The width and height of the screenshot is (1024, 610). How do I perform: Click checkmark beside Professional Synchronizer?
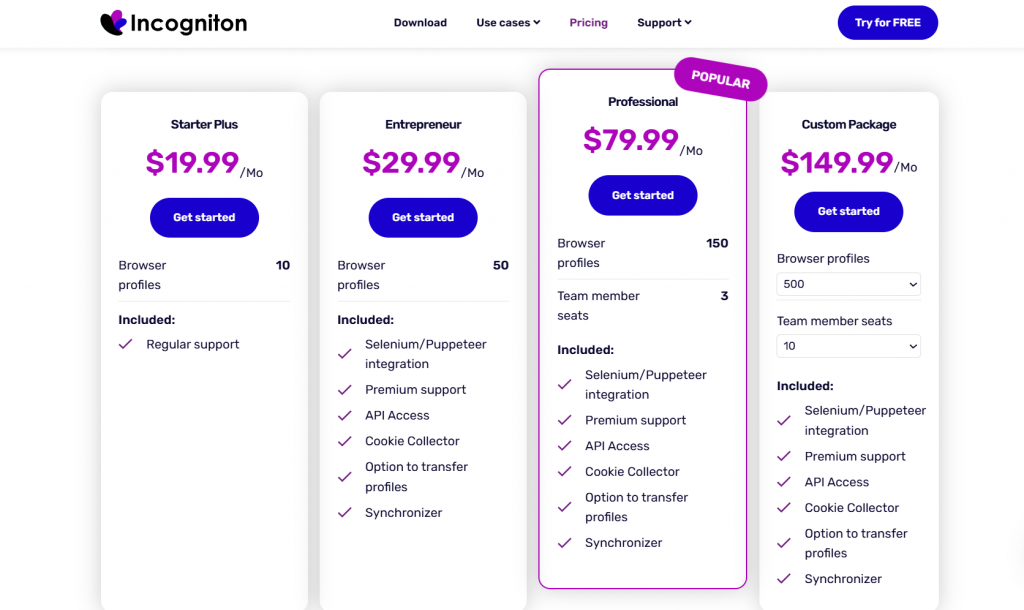pyautogui.click(x=565, y=543)
